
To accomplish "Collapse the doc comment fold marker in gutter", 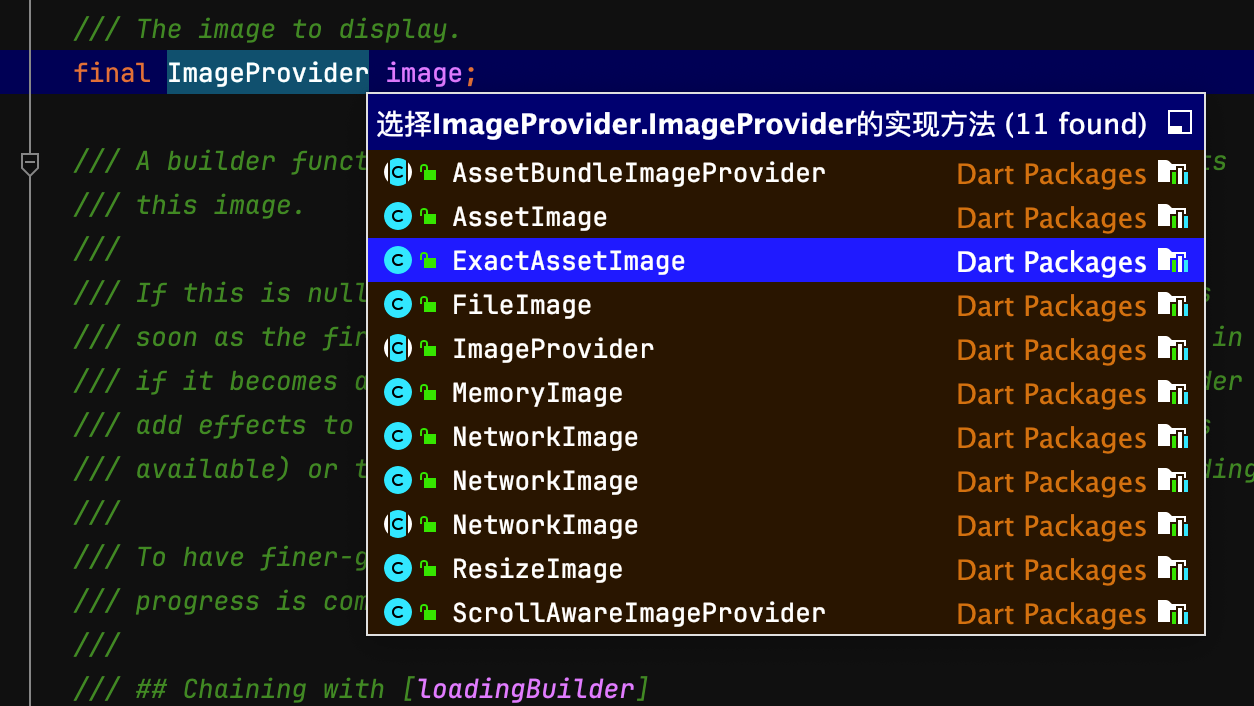I will [30, 163].
